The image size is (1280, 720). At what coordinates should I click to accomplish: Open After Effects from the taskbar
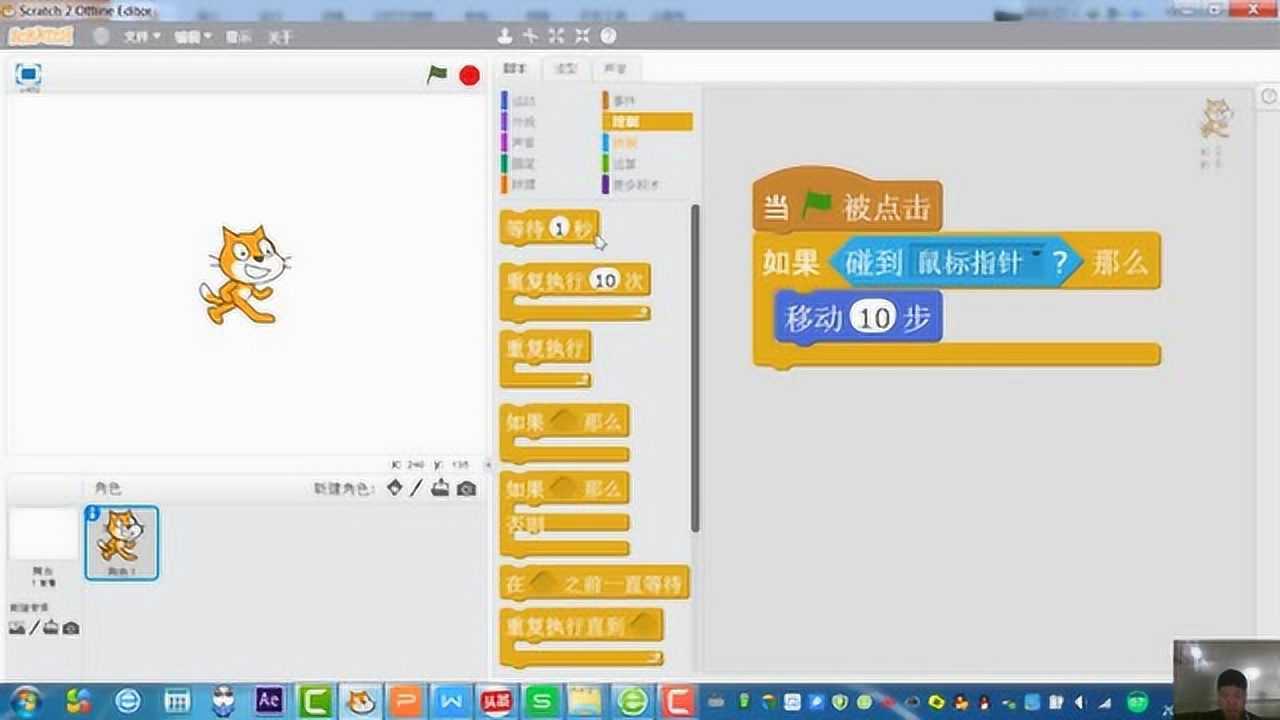pyautogui.click(x=268, y=700)
